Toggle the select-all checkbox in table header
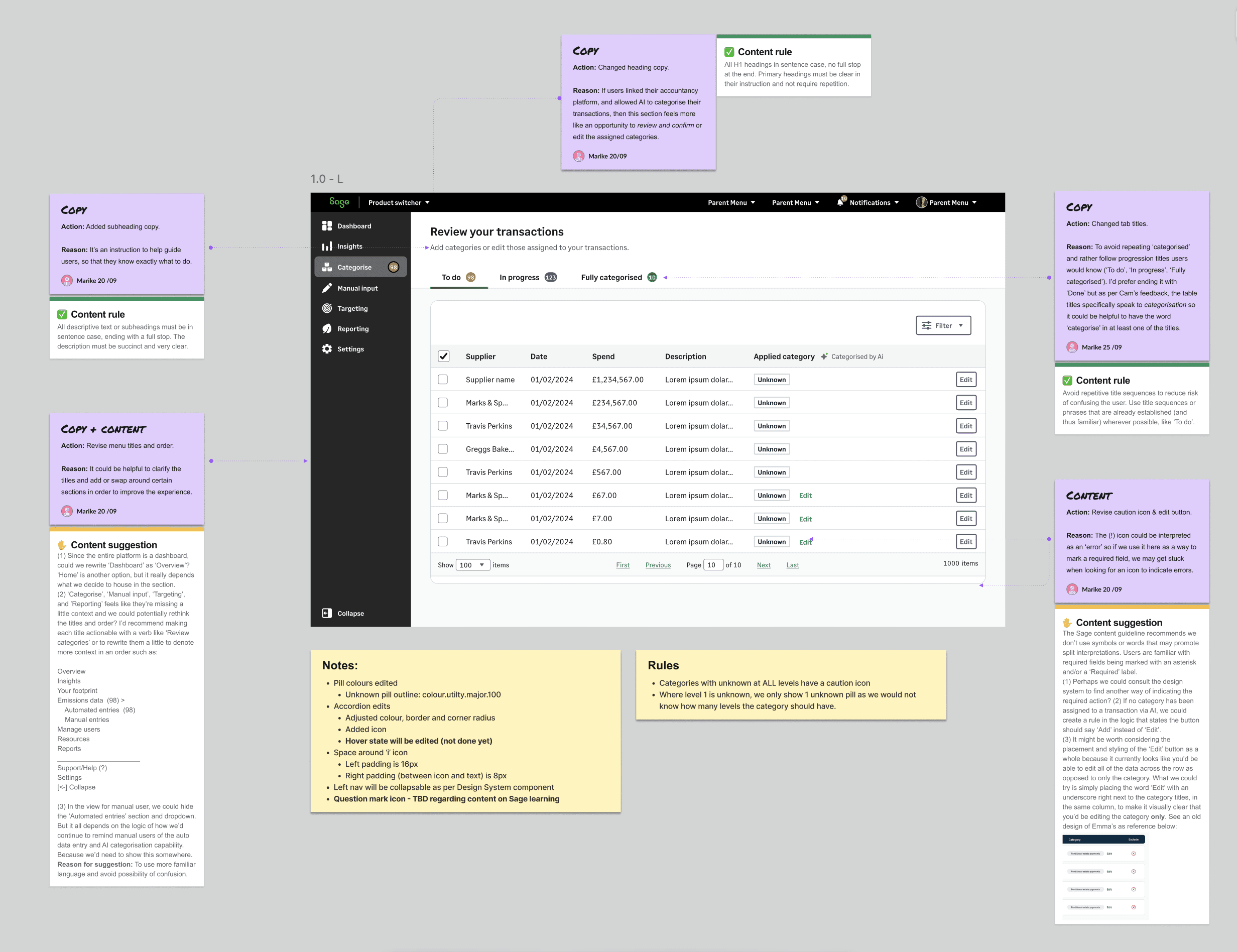The image size is (1237, 952). (x=443, y=356)
